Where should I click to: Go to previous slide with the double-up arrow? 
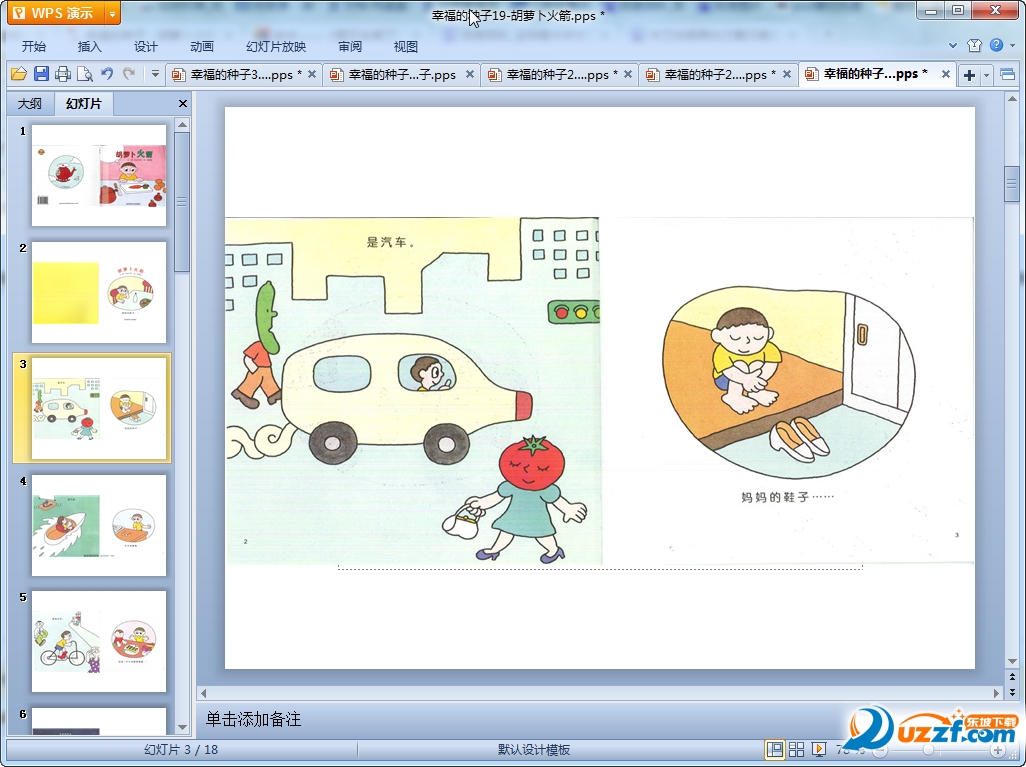[x=1012, y=677]
